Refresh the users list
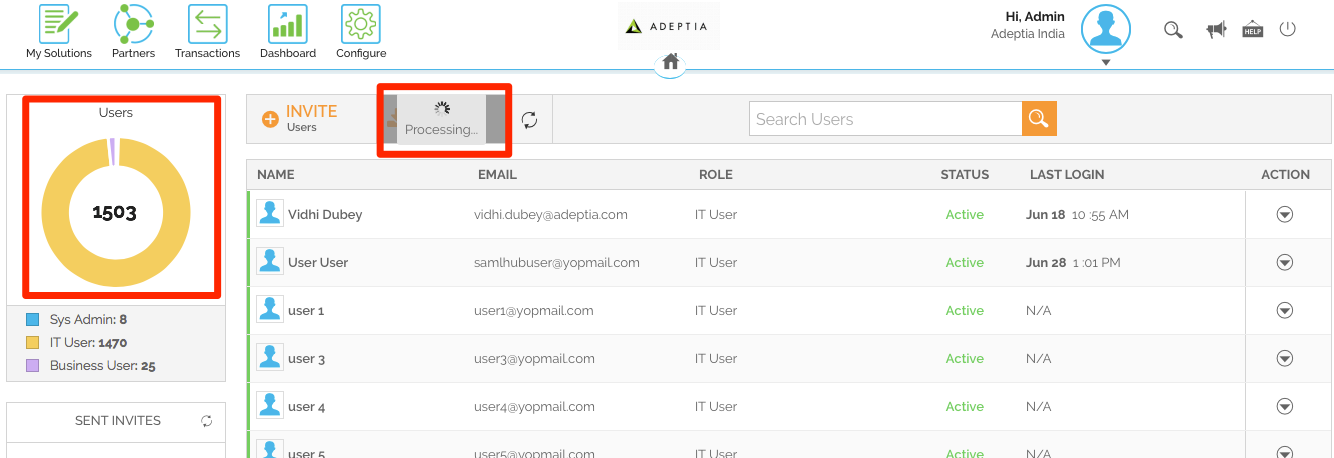The width and height of the screenshot is (1334, 458). click(x=530, y=120)
